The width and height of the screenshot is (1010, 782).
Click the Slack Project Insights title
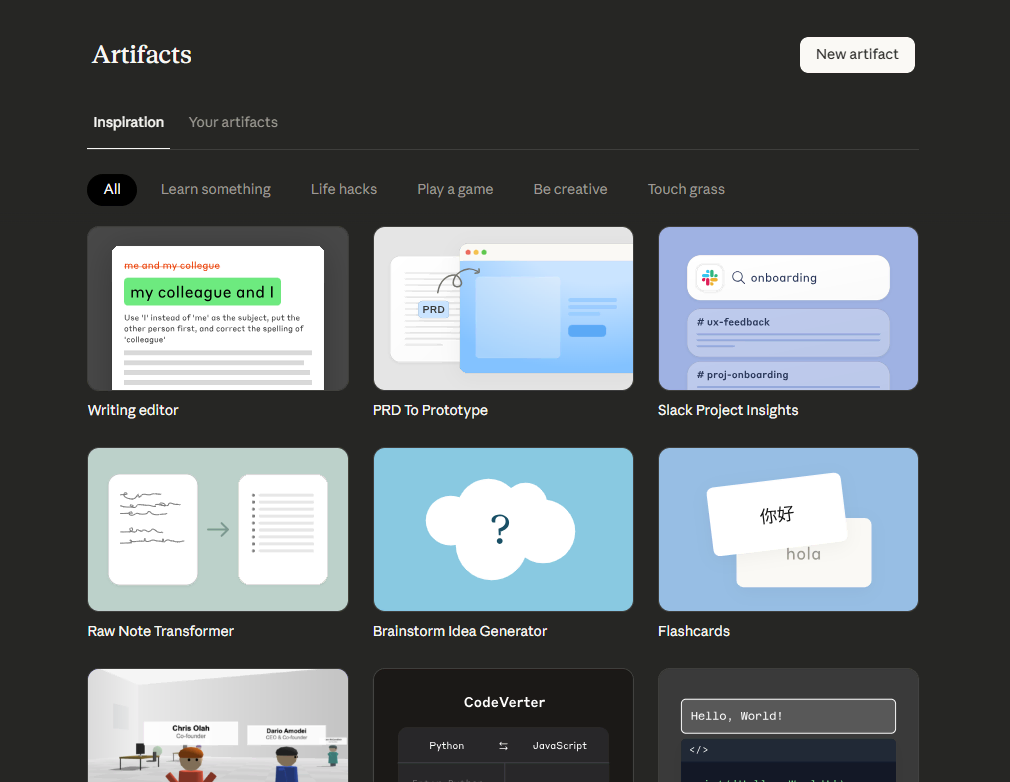(x=728, y=410)
